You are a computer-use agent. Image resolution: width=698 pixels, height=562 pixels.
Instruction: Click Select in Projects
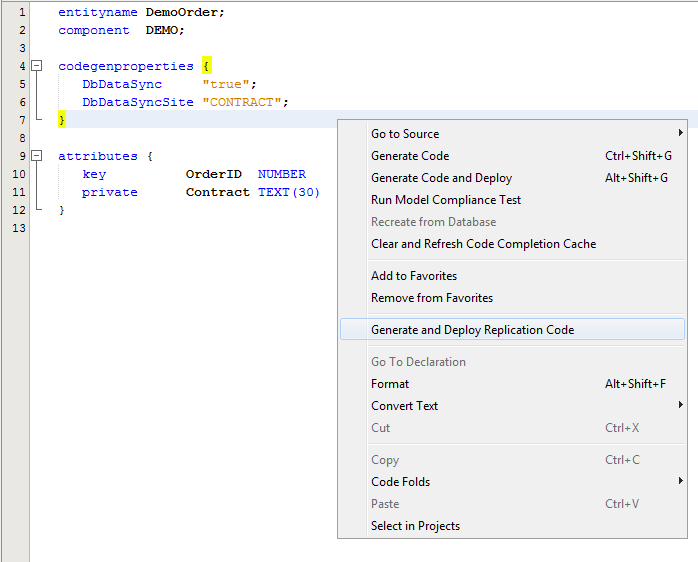[415, 526]
